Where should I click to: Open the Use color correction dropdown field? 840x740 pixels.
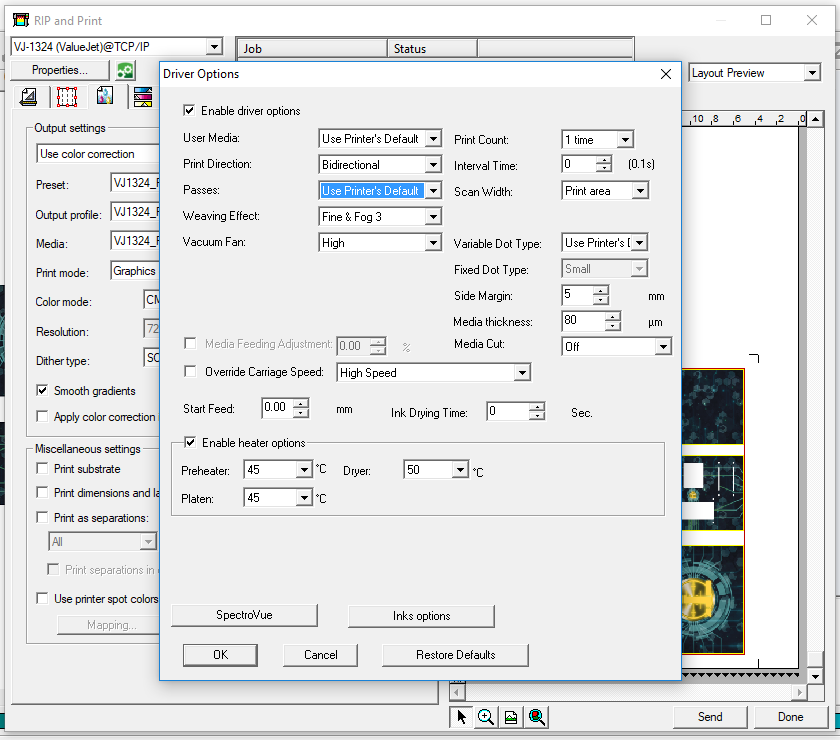click(x=98, y=154)
